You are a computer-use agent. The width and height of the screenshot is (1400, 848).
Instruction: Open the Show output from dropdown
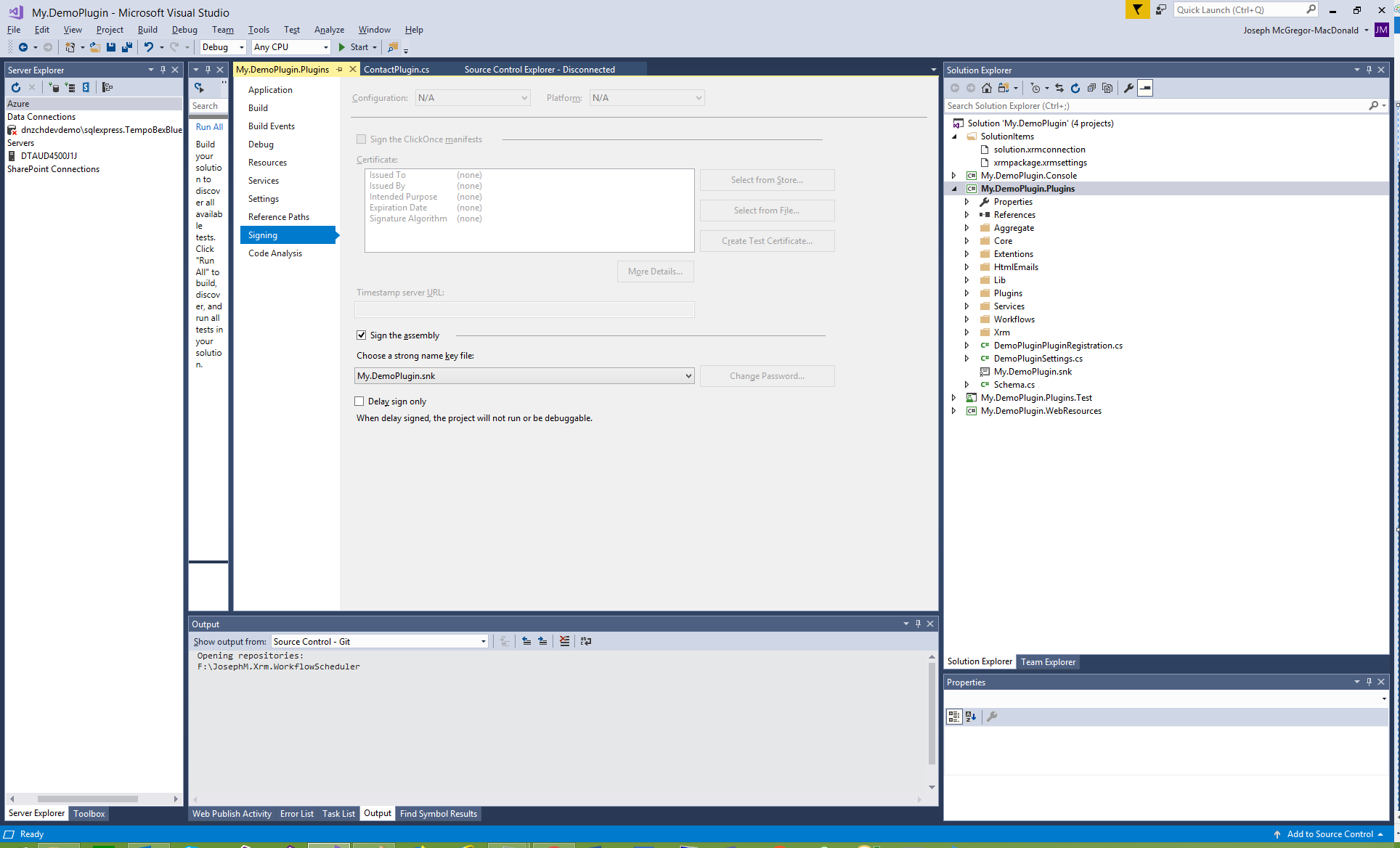[x=483, y=642]
